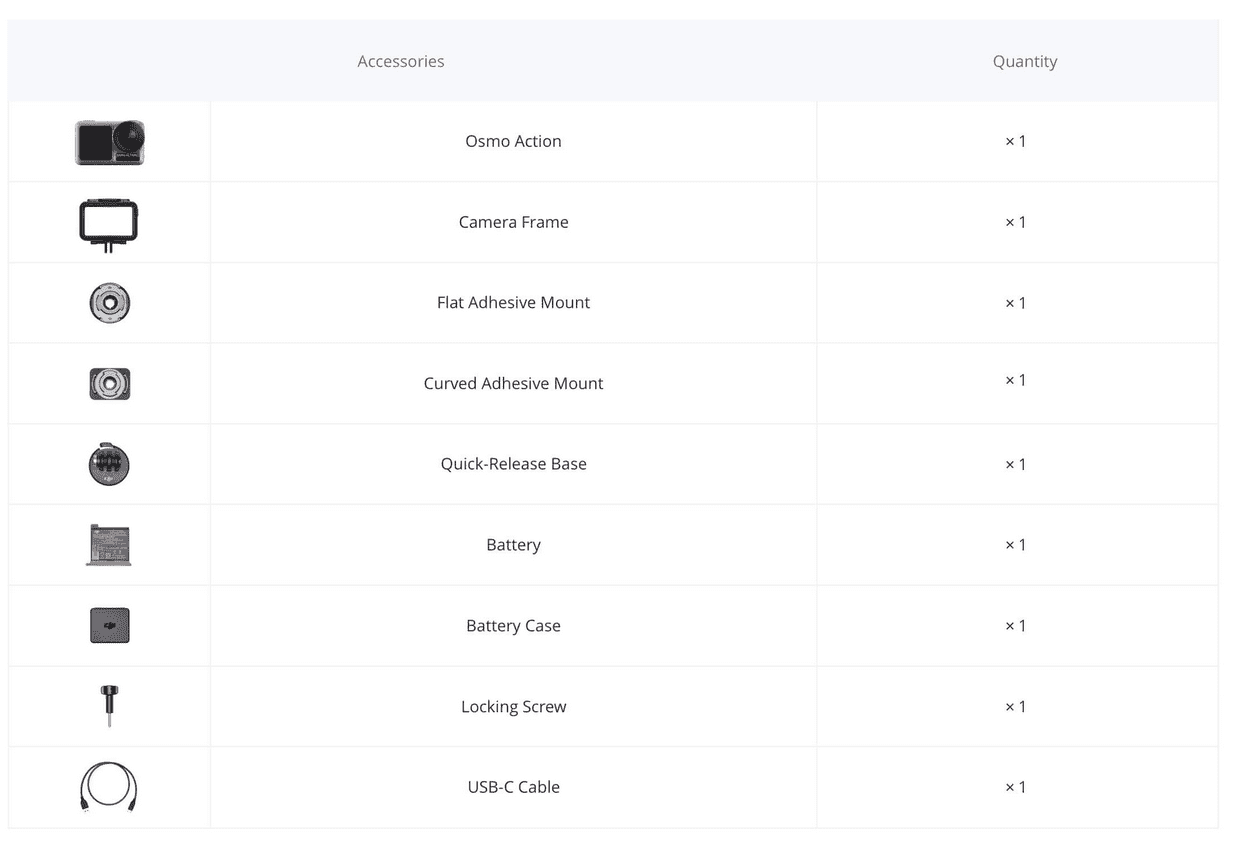Select the Quick-Release Base text
The image size is (1234, 854).
[513, 464]
